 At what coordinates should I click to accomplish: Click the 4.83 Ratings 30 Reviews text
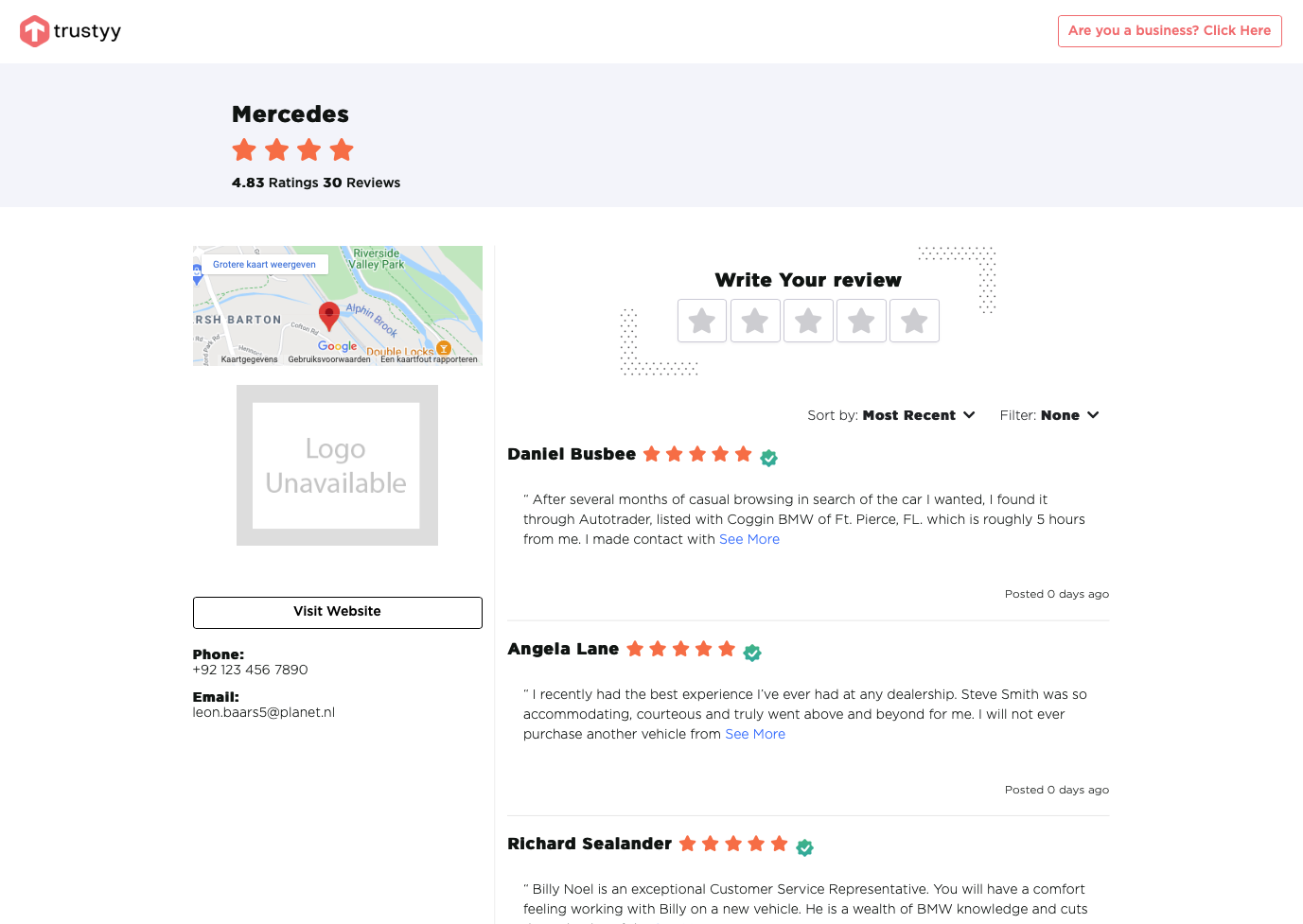pyautogui.click(x=316, y=183)
